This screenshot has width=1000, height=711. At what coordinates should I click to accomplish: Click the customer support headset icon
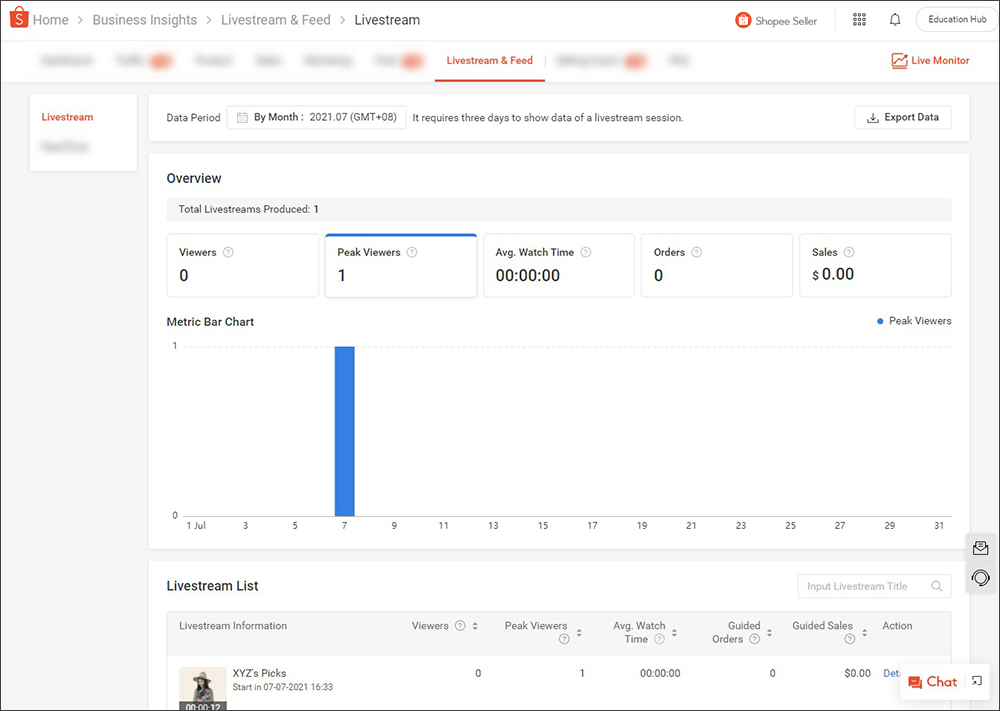(x=980, y=578)
